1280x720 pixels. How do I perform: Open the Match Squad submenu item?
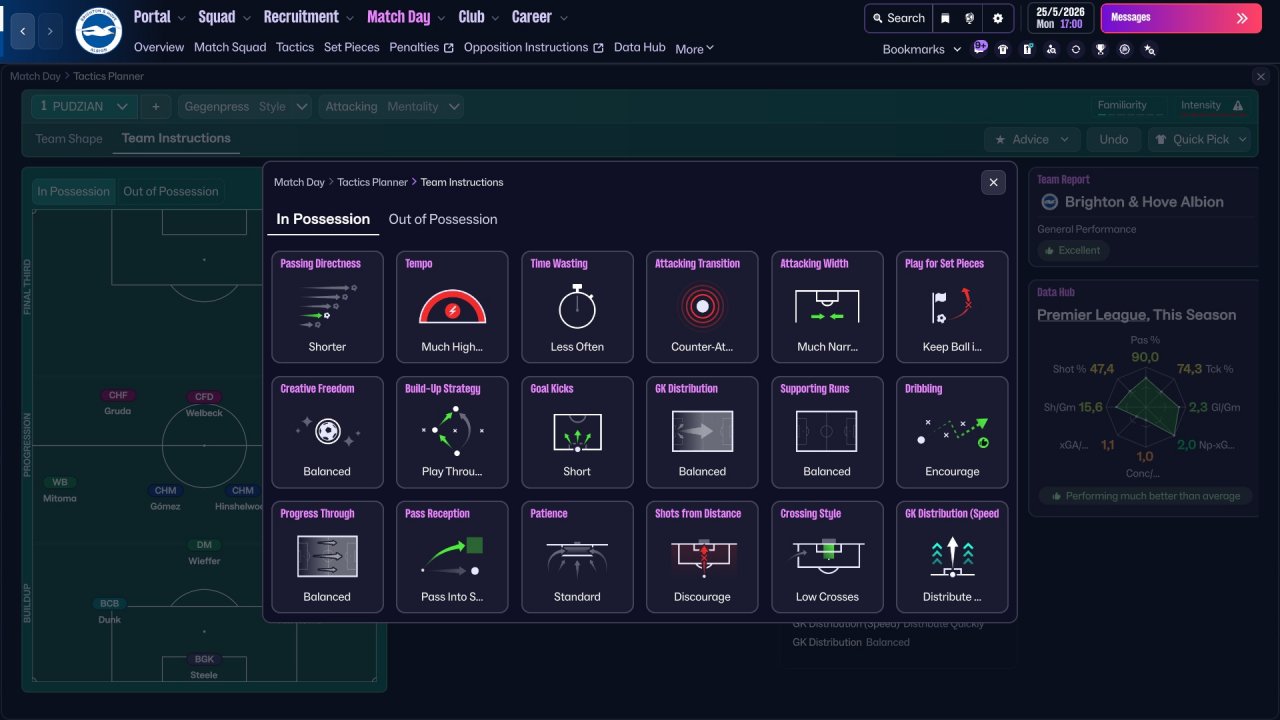[230, 47]
